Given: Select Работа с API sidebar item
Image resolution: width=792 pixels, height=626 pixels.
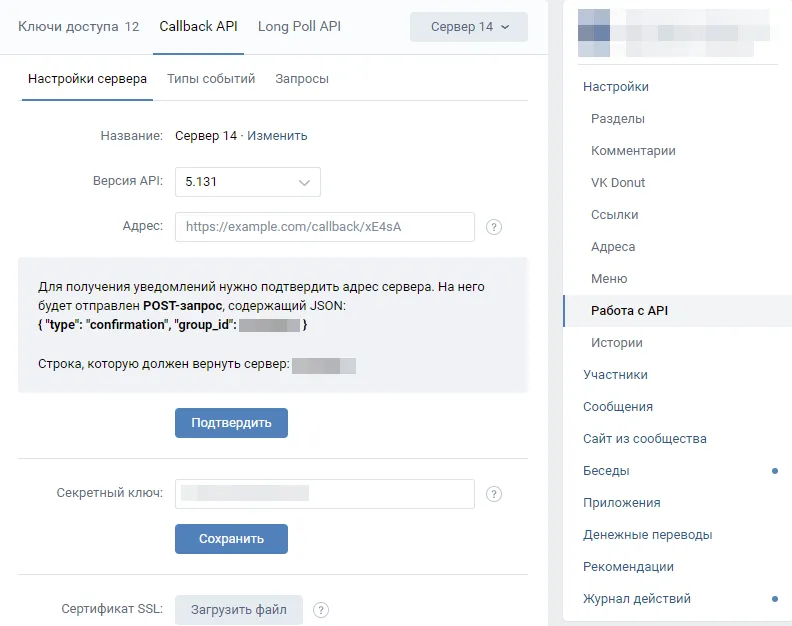Looking at the screenshot, I should 677,311.
